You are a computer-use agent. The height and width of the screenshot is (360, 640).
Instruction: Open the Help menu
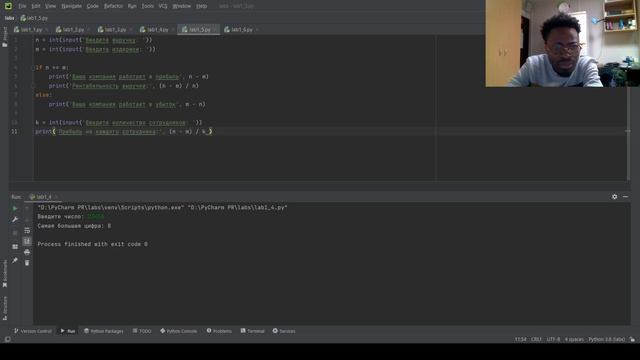pos(201,6)
